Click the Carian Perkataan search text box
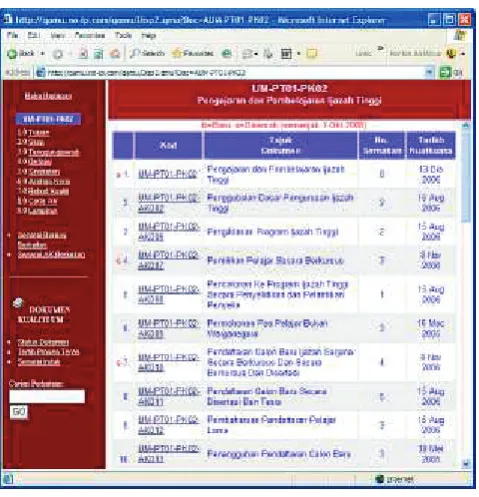Screen dimensions: 479x497 47,396
